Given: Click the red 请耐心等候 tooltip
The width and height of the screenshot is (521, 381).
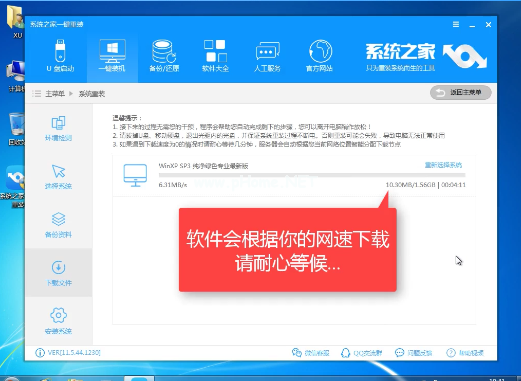Looking at the screenshot, I should coord(288,250).
